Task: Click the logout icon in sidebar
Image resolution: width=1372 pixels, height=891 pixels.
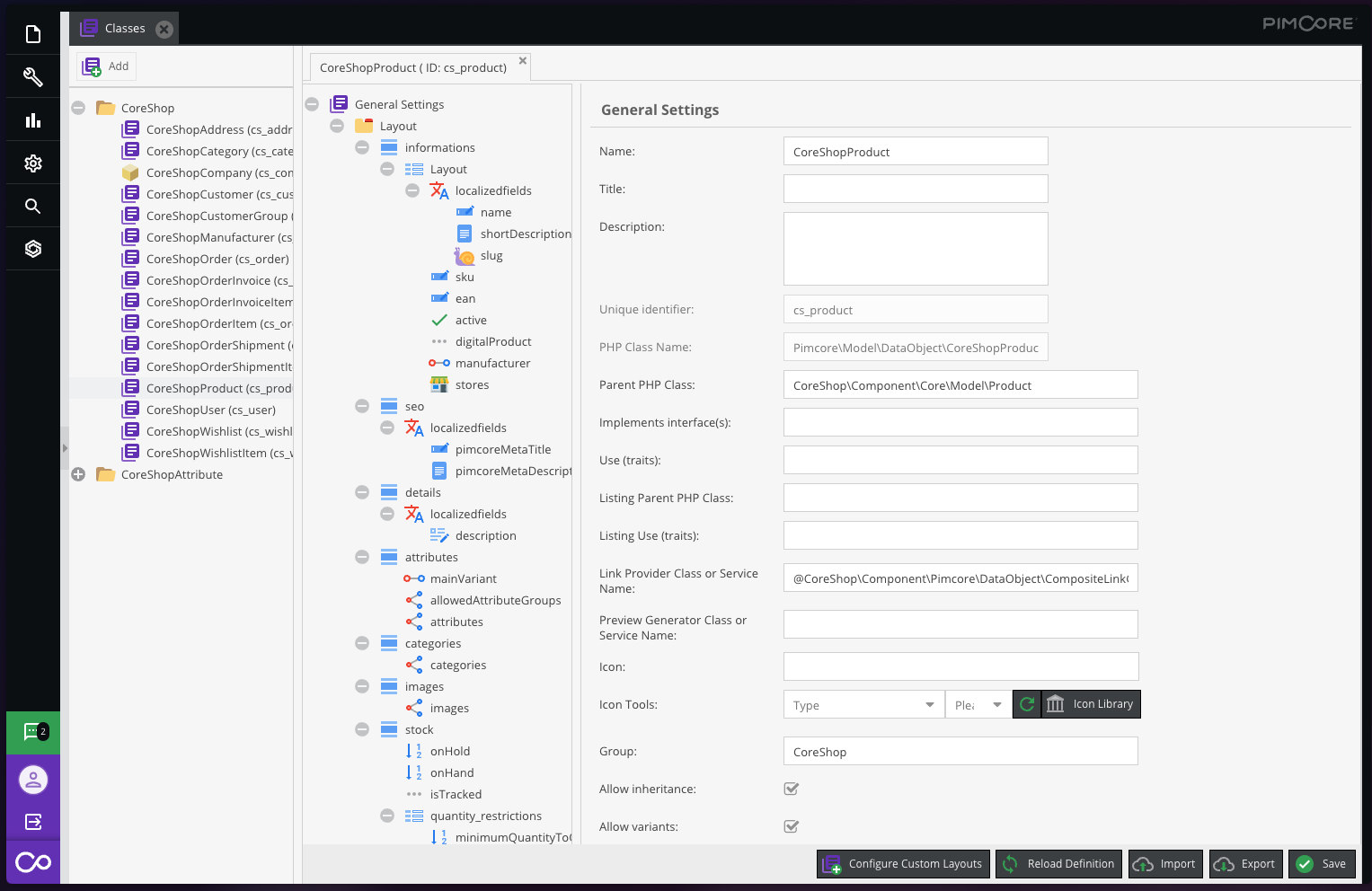Action: click(33, 822)
